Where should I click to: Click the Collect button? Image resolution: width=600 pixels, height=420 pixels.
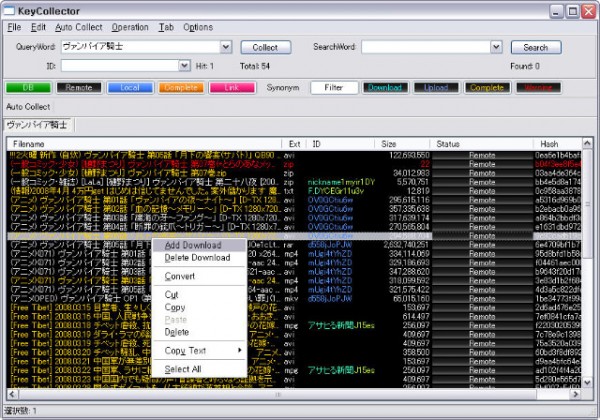[266, 47]
